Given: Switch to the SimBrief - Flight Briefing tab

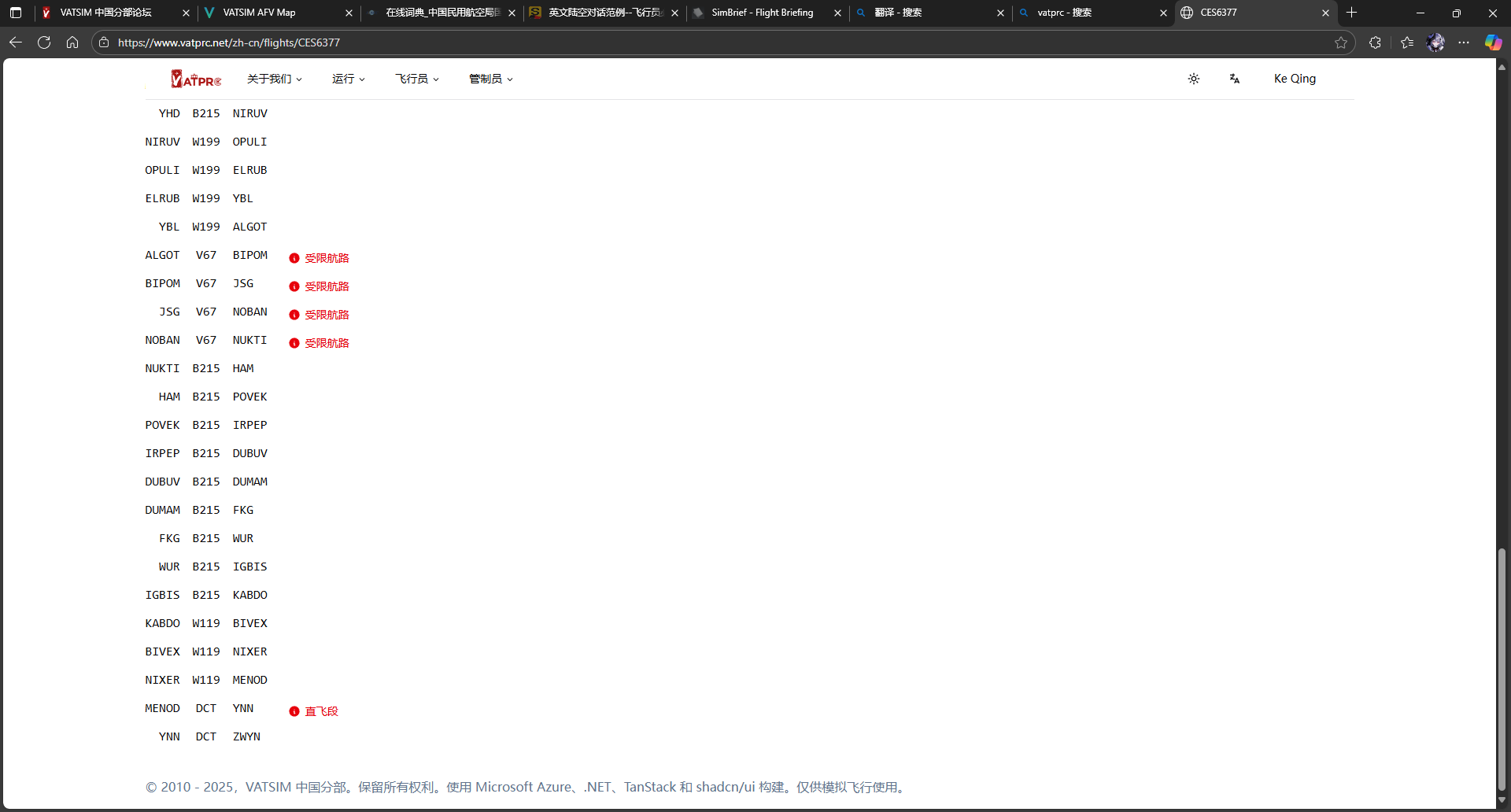Looking at the screenshot, I should point(762,13).
